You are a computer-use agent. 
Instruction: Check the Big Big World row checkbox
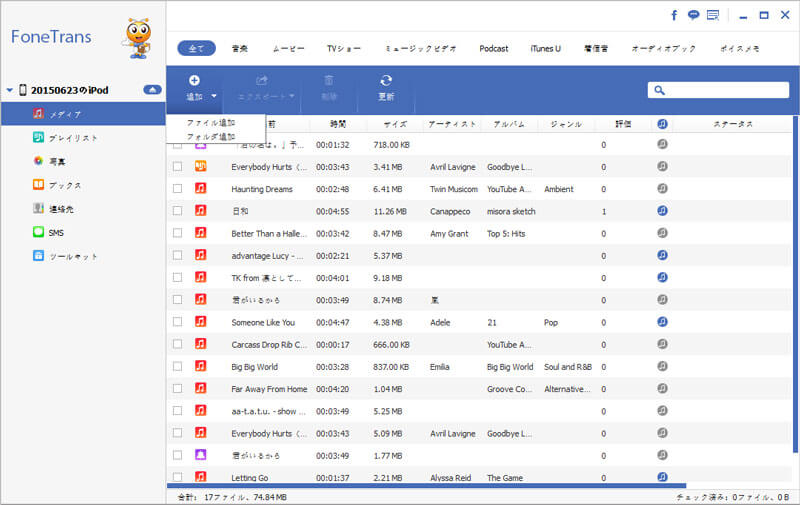click(x=177, y=366)
